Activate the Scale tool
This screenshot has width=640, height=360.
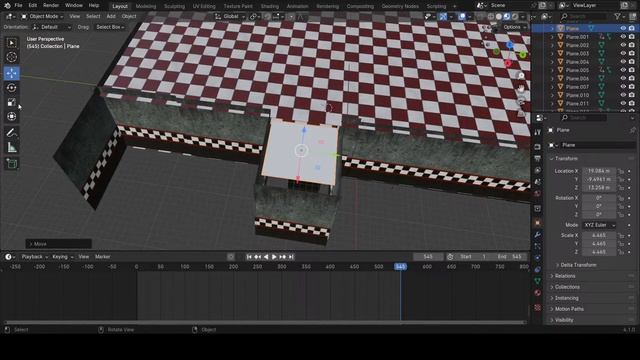click(12, 102)
